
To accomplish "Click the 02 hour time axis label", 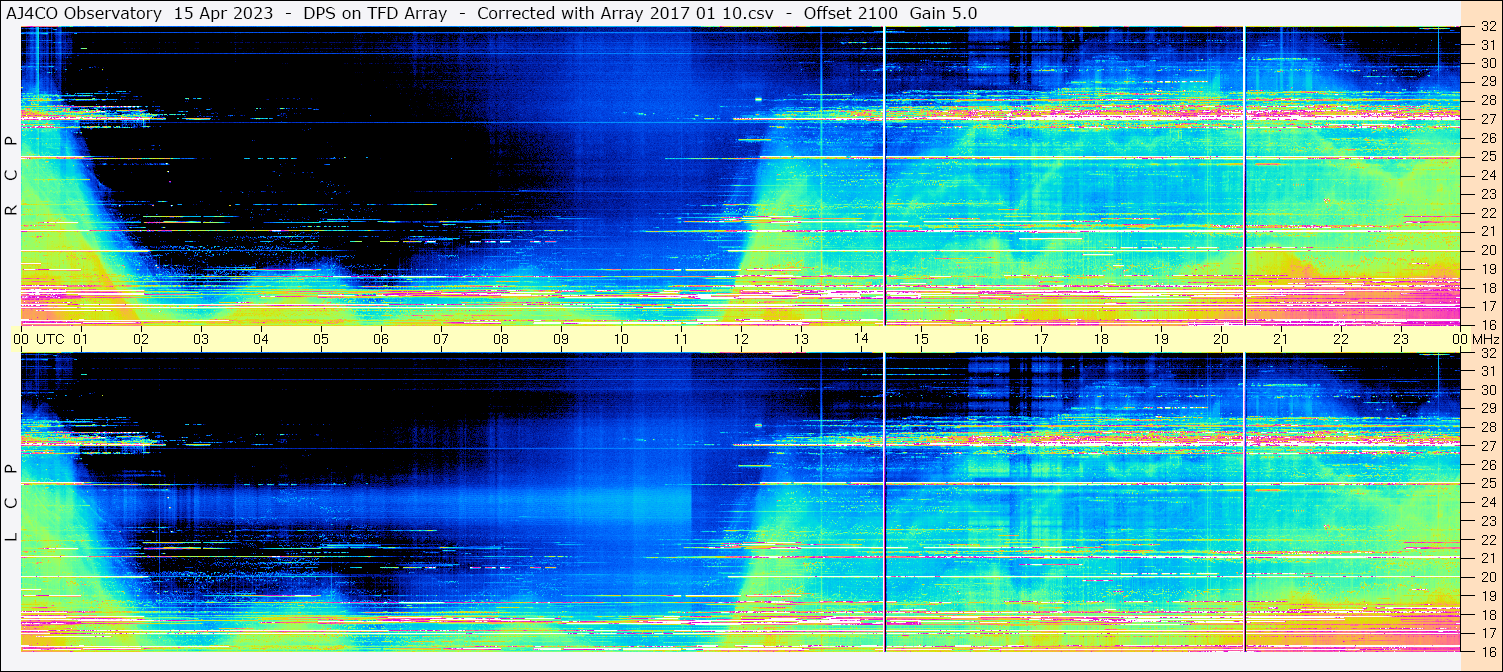I will (141, 339).
